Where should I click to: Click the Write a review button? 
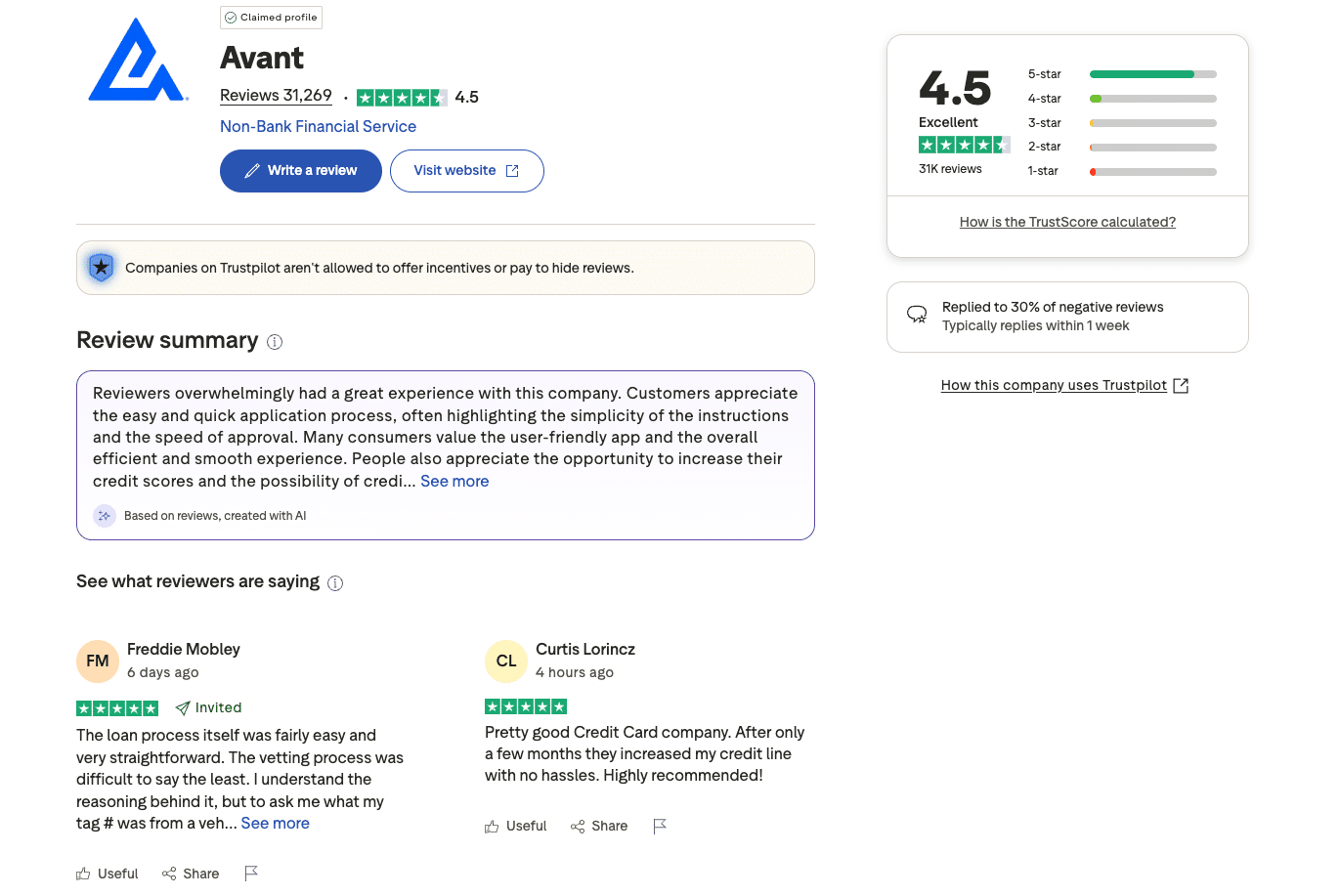[x=300, y=170]
